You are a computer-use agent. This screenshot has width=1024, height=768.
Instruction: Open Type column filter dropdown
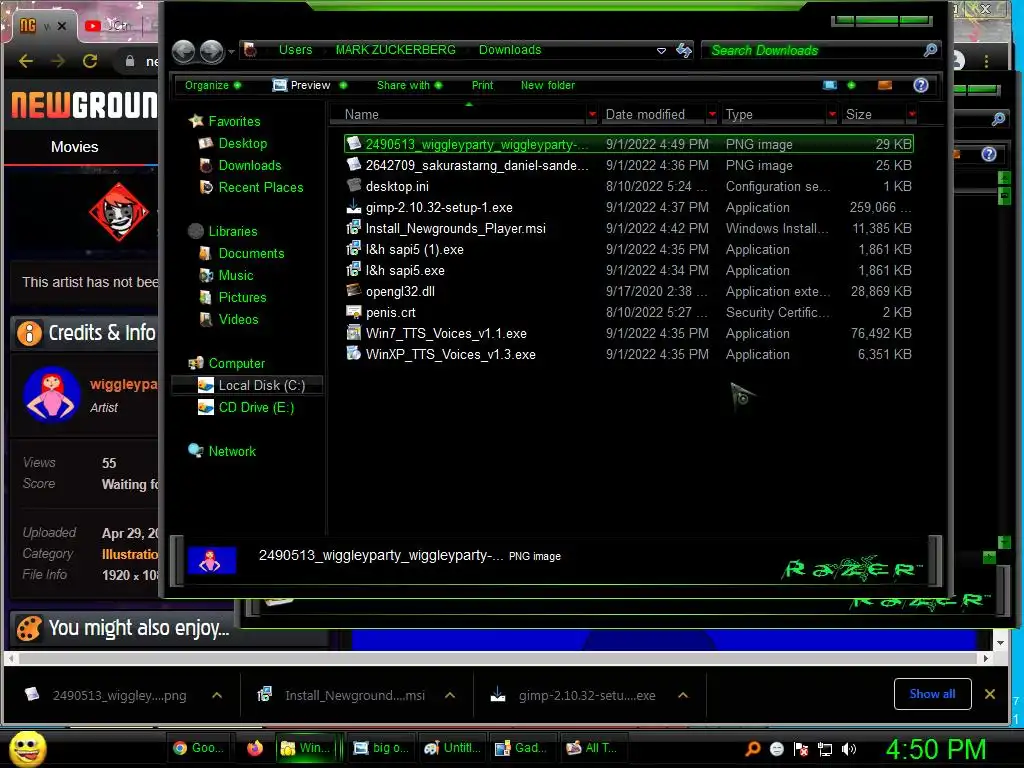pos(832,114)
